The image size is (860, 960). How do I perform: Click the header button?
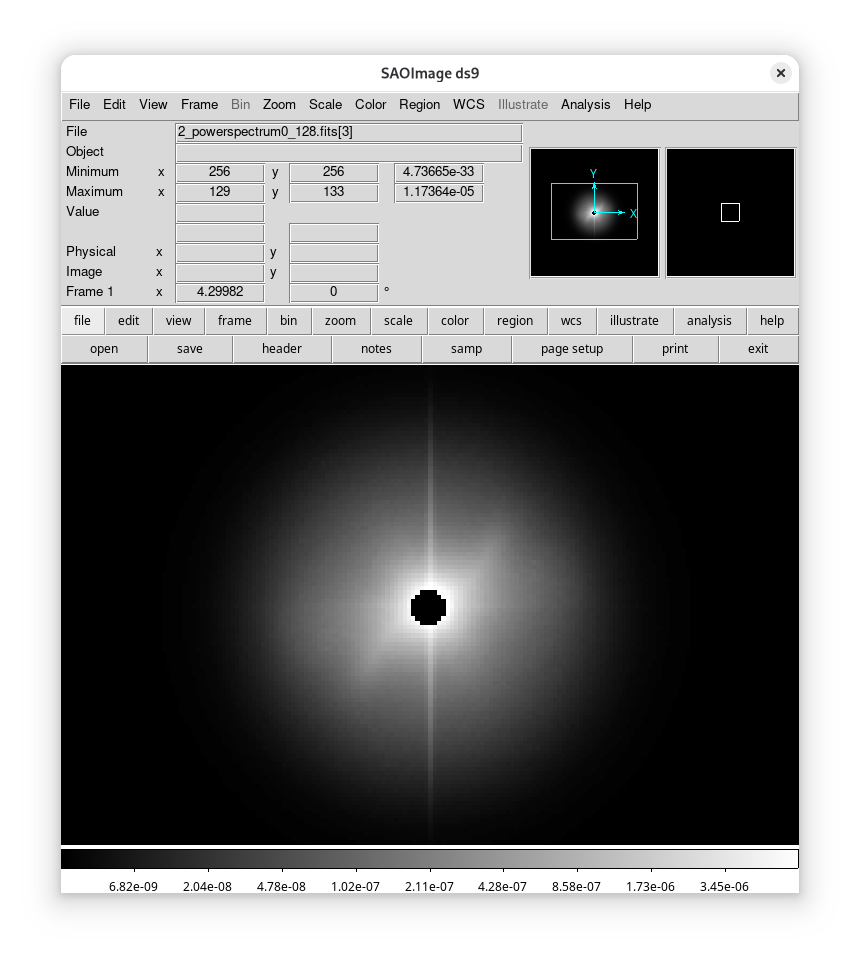[x=281, y=349]
